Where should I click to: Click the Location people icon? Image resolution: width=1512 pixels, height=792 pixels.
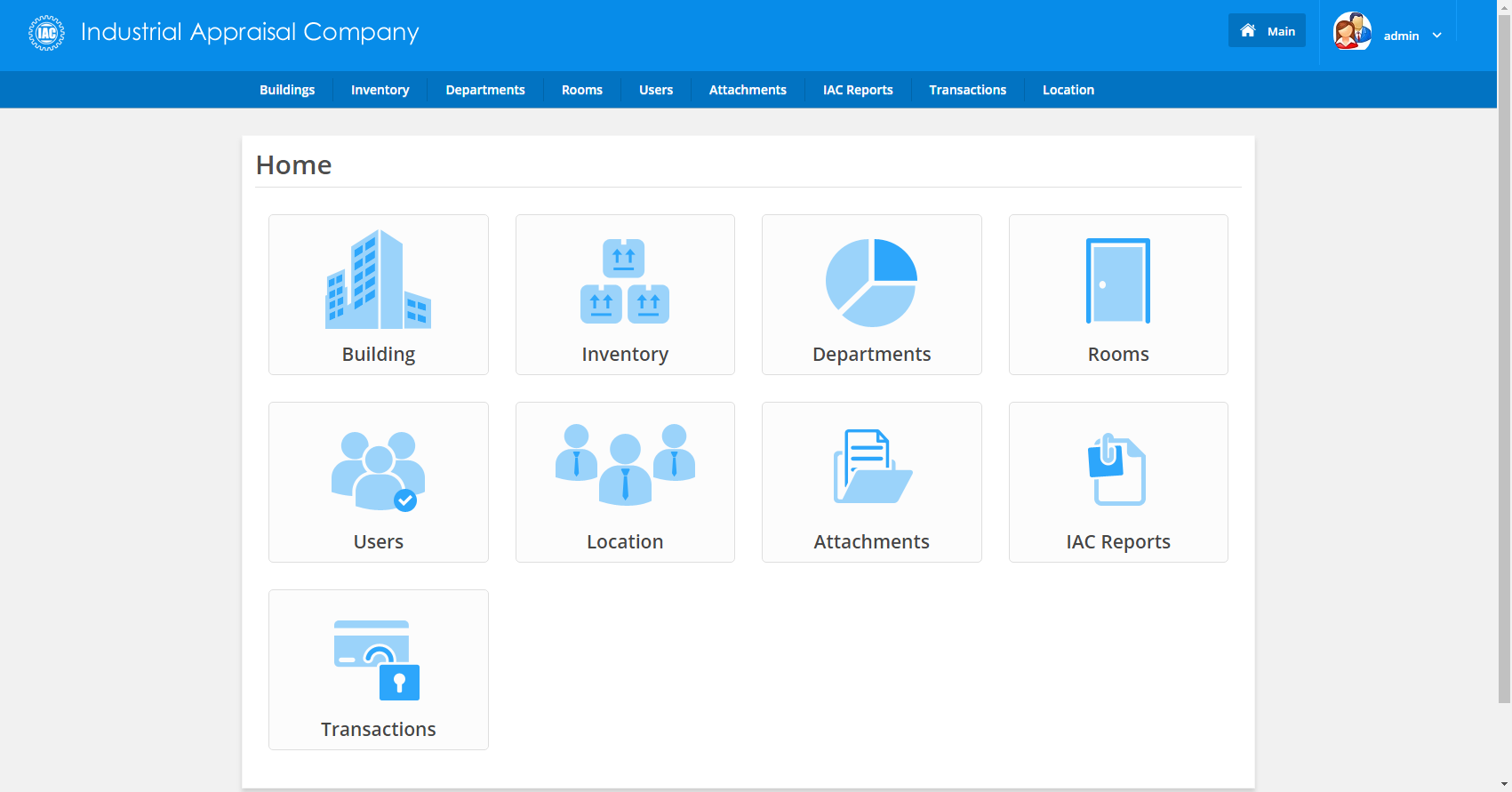click(x=624, y=464)
